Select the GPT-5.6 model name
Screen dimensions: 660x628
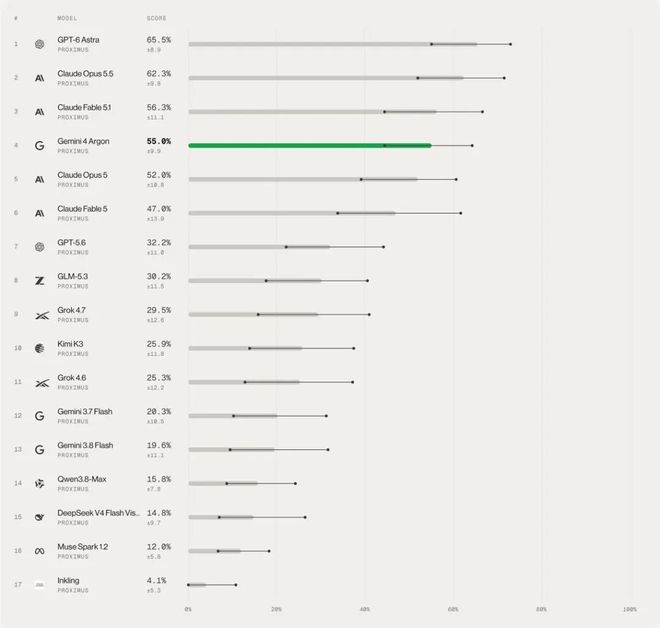pos(72,242)
